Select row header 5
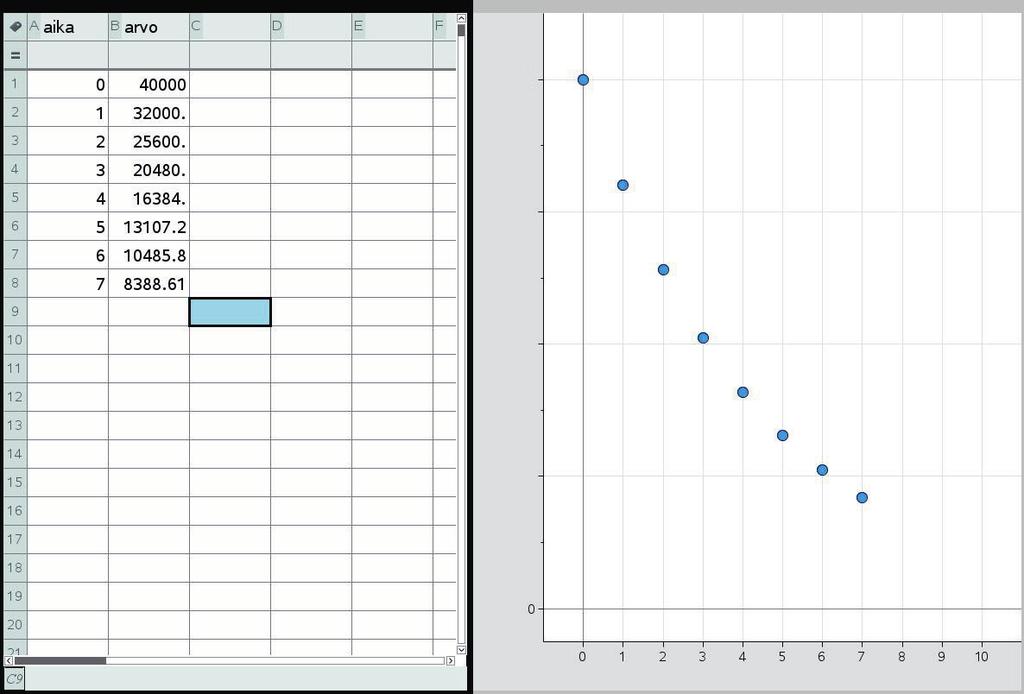Image resolution: width=1024 pixels, height=694 pixels. (15, 198)
